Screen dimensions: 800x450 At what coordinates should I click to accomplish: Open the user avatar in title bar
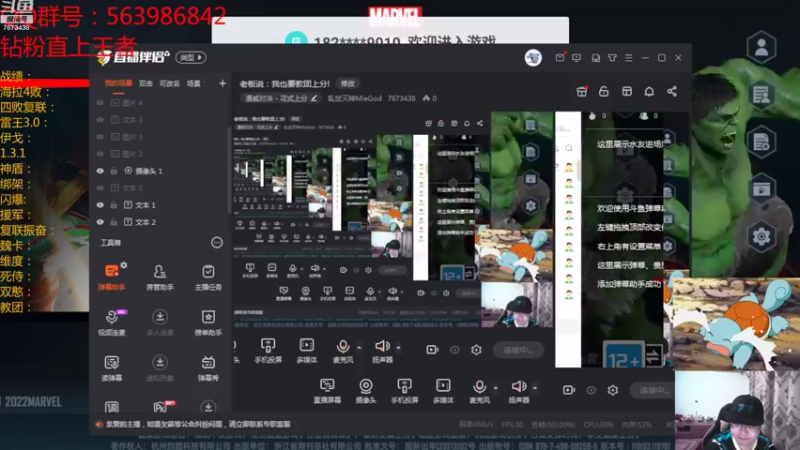tap(533, 58)
